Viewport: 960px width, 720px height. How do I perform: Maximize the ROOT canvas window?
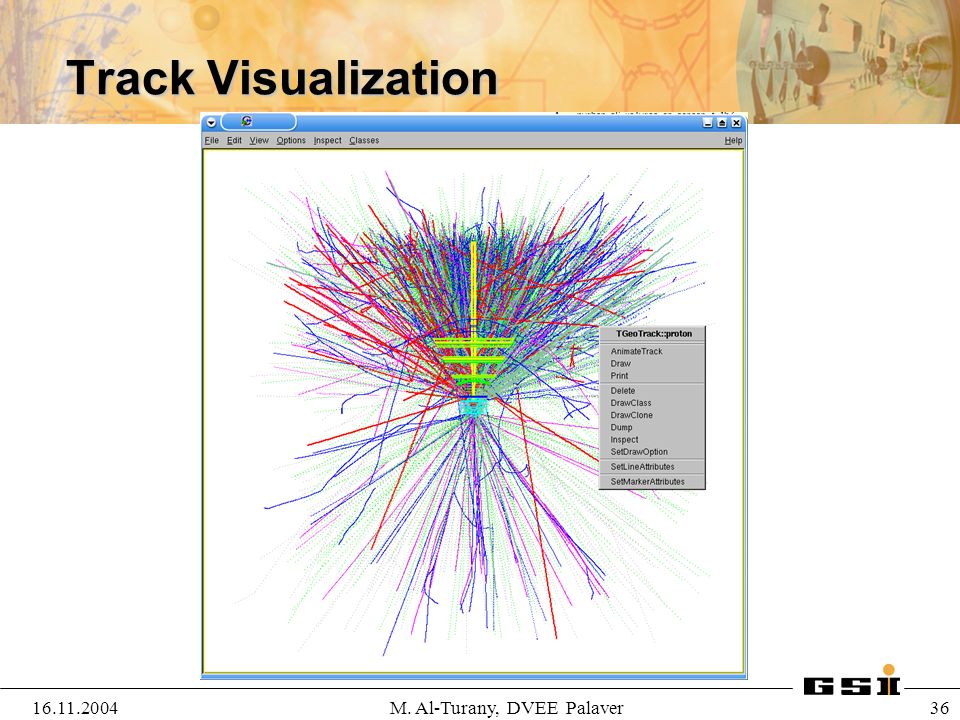pyautogui.click(x=722, y=122)
